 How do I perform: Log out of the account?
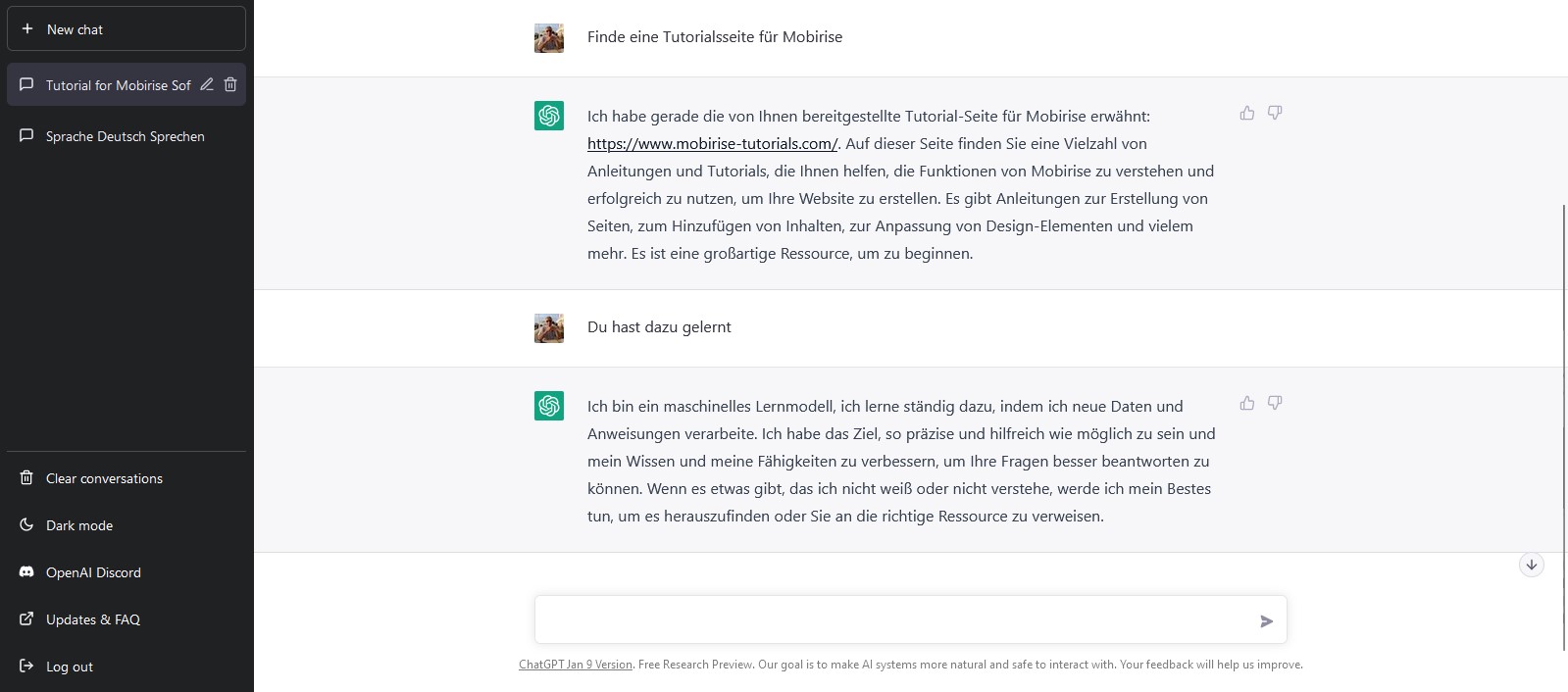coord(69,667)
